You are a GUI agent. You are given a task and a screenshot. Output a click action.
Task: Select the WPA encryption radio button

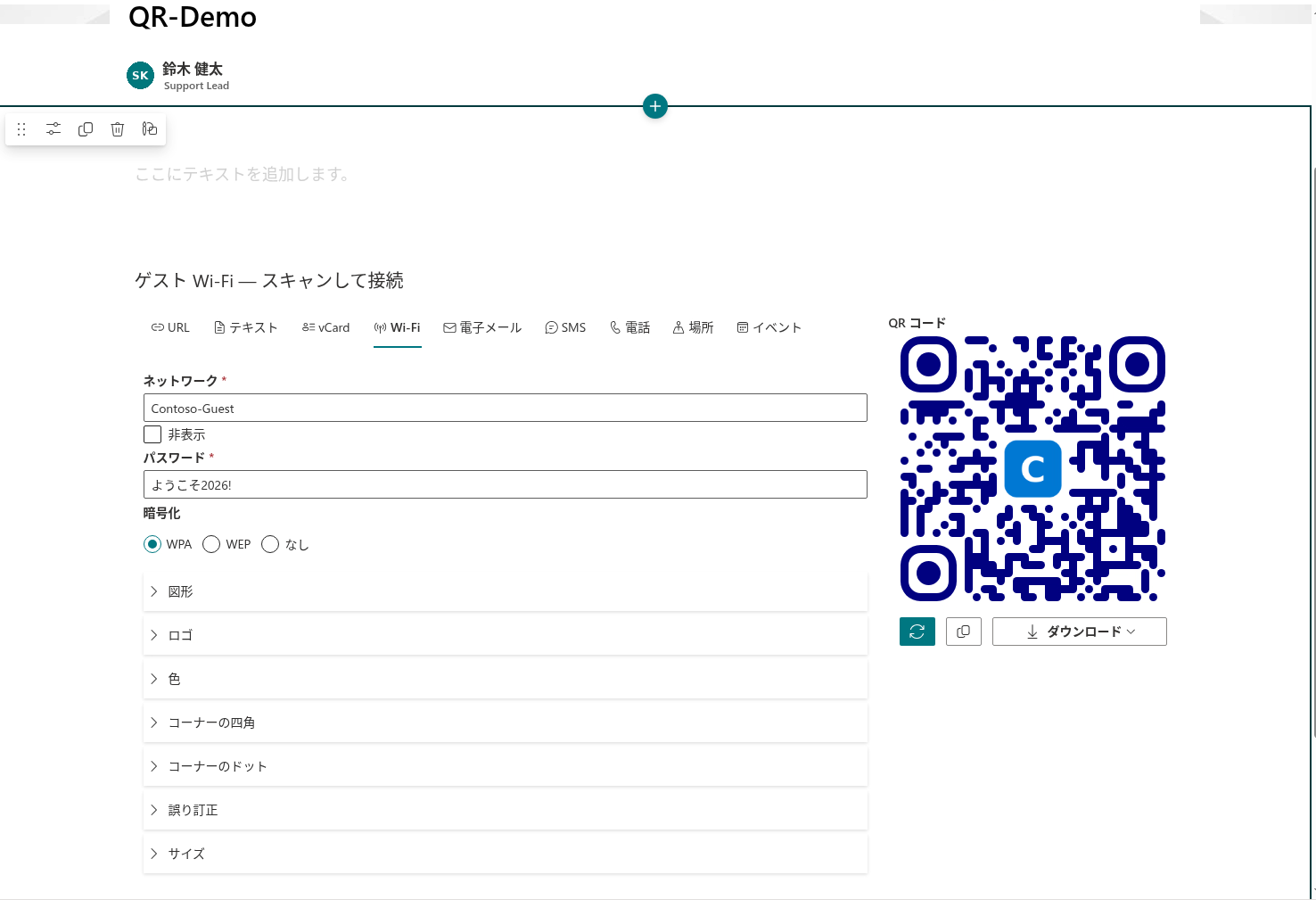[152, 544]
